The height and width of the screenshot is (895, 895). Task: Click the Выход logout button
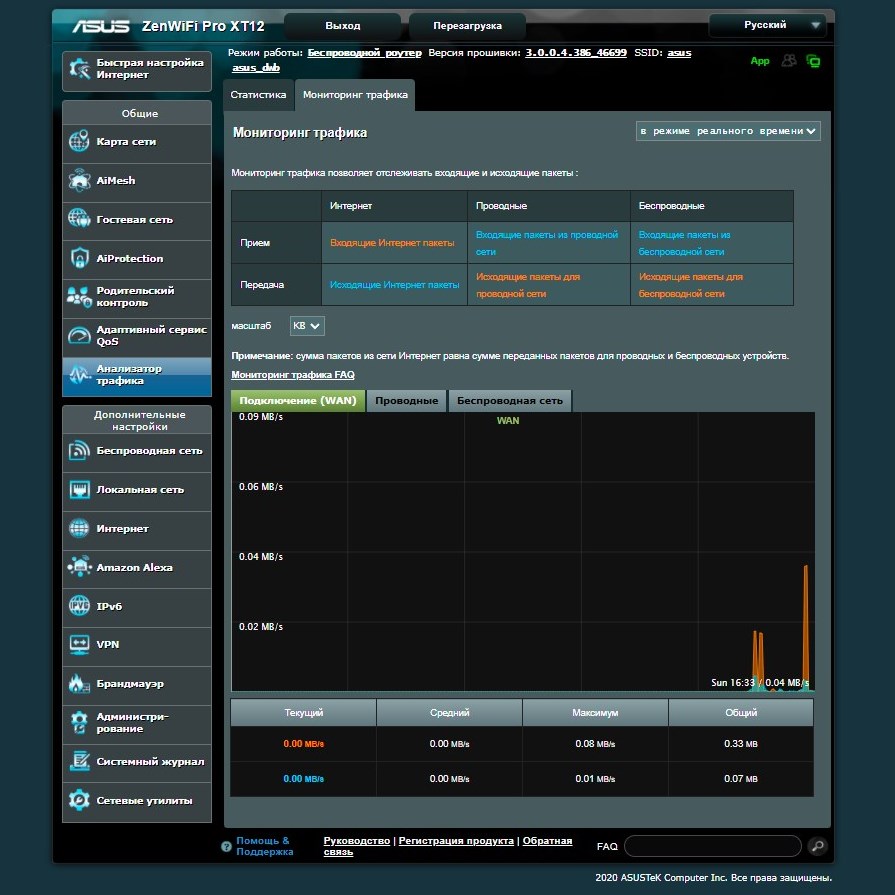[x=343, y=26]
